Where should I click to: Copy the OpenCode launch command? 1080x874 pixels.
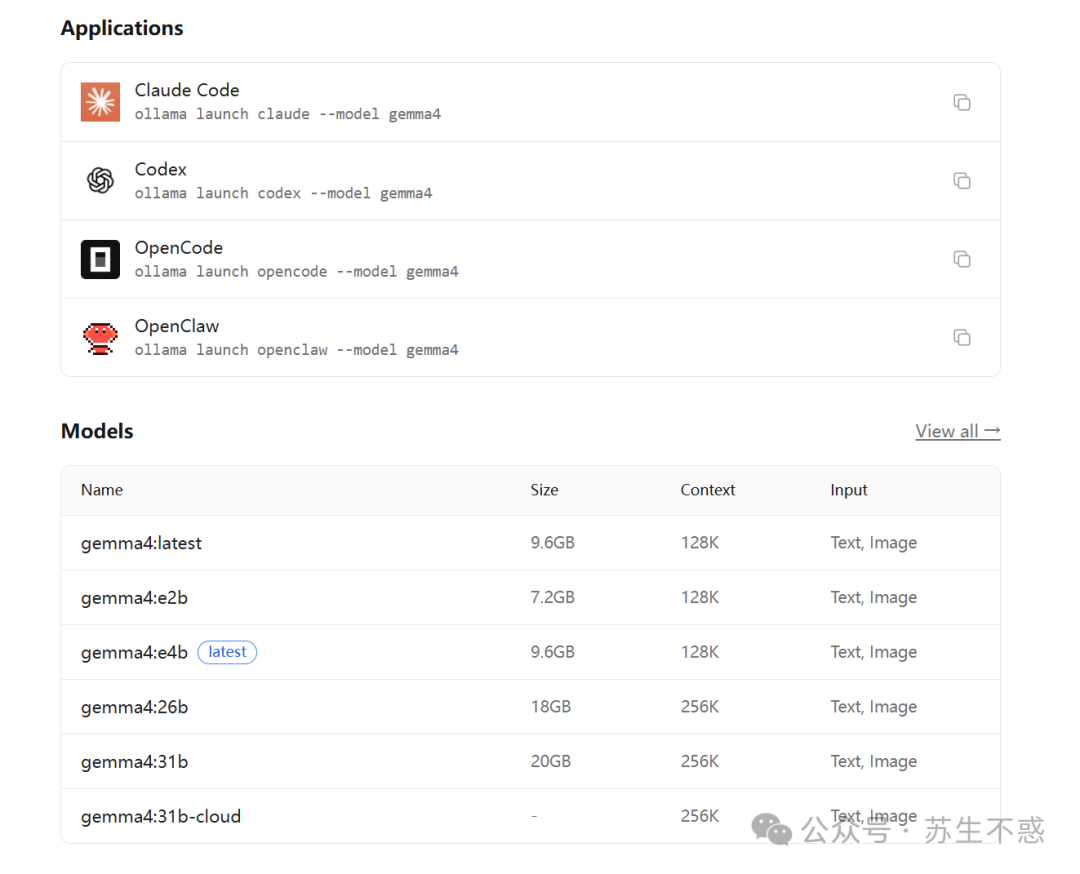click(962, 259)
